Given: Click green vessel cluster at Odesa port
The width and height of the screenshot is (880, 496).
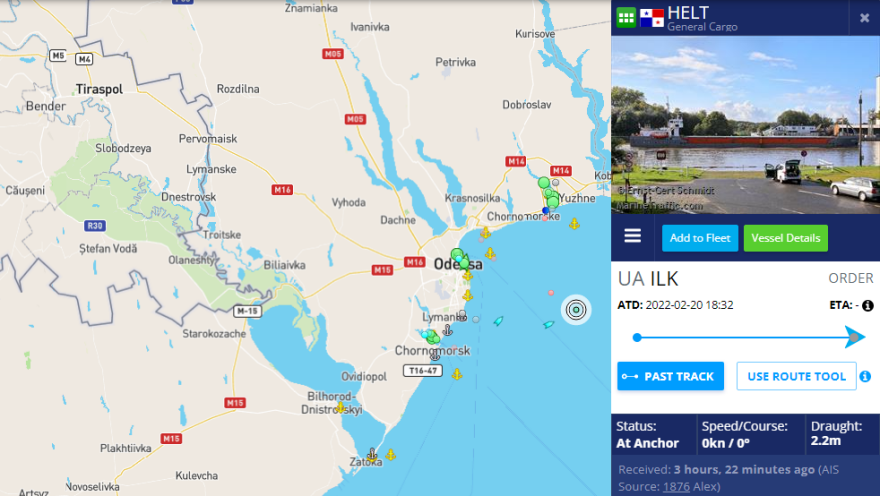Looking at the screenshot, I should coord(460,258).
